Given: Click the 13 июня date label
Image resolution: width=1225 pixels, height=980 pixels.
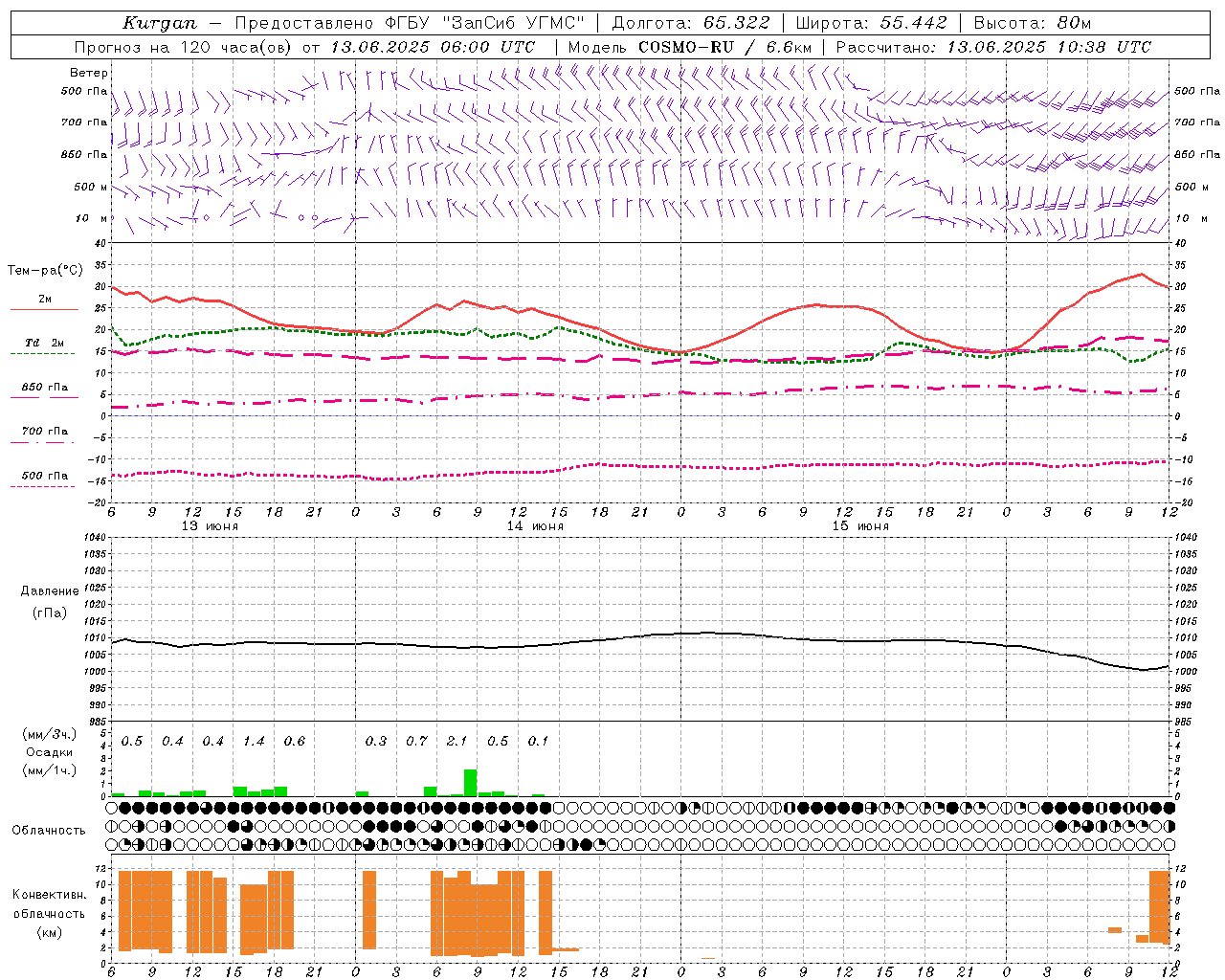Looking at the screenshot, I should pyautogui.click(x=210, y=526).
